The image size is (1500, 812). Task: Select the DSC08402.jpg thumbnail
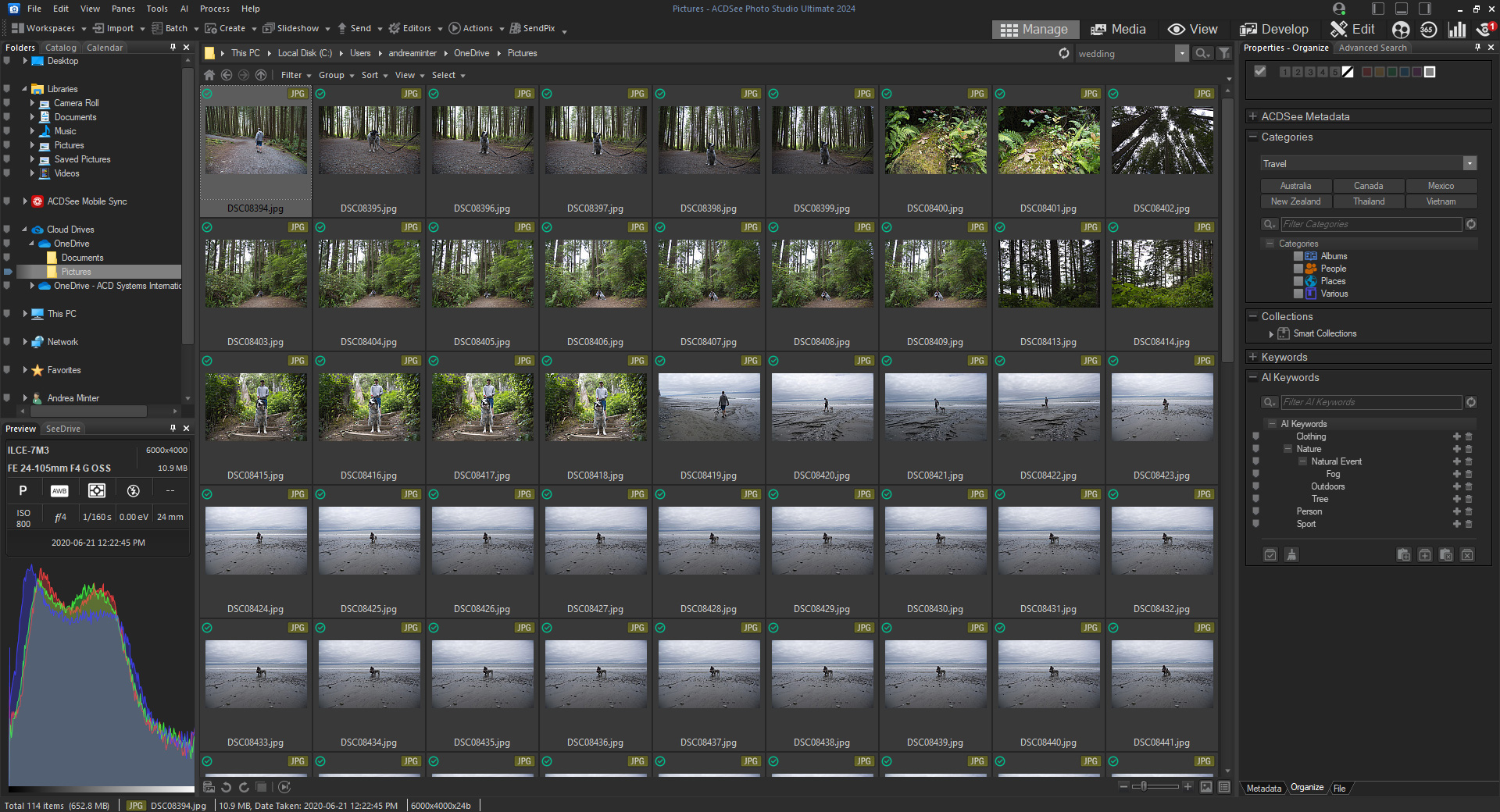click(x=1162, y=141)
